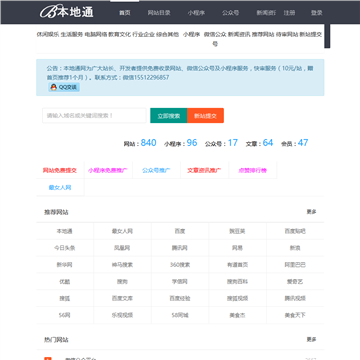This screenshot has width=360, height=360.
Task: Open 百度经验 in the recommended sites
Action: tap(180, 298)
